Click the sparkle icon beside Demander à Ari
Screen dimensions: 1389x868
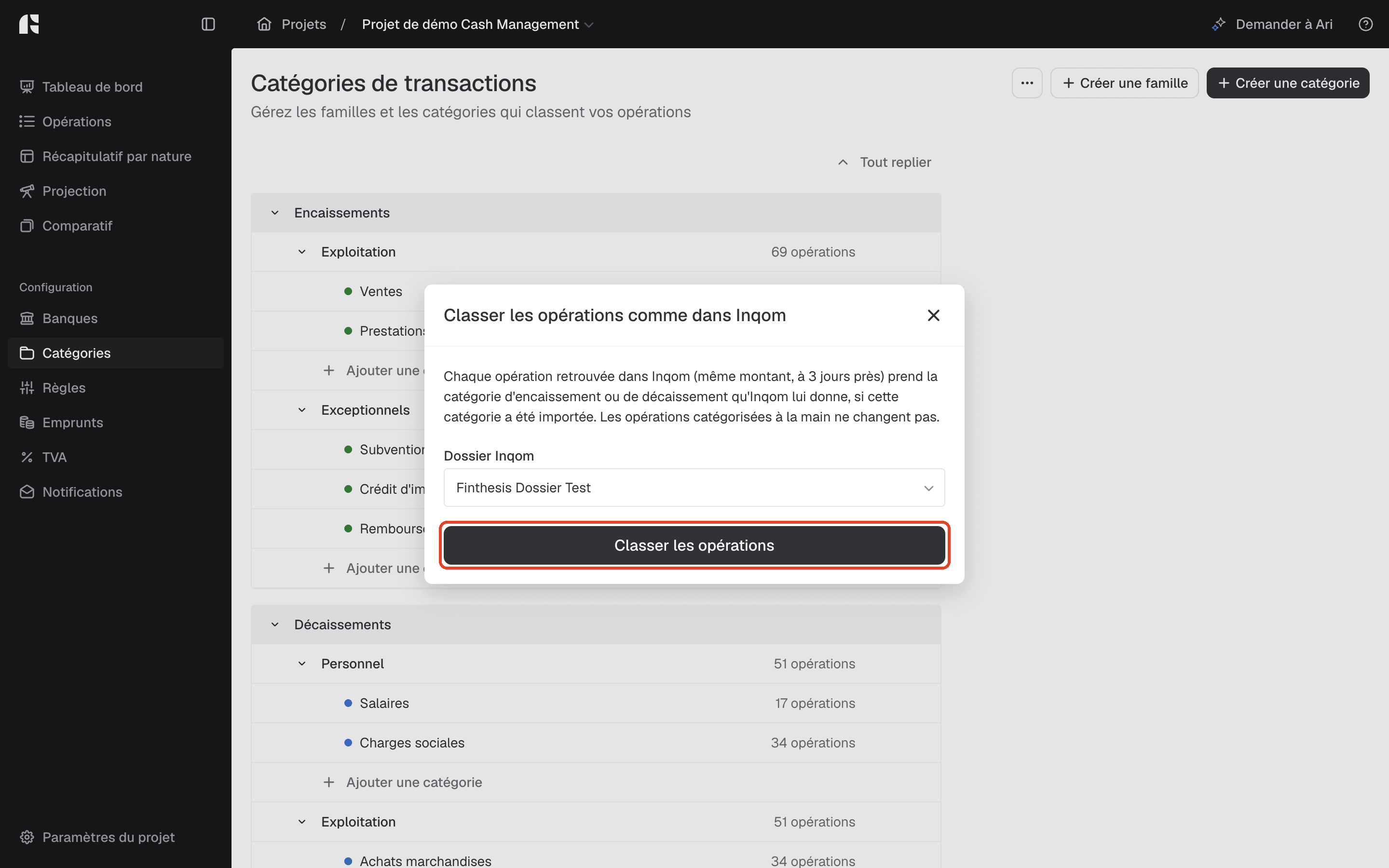click(x=1219, y=24)
